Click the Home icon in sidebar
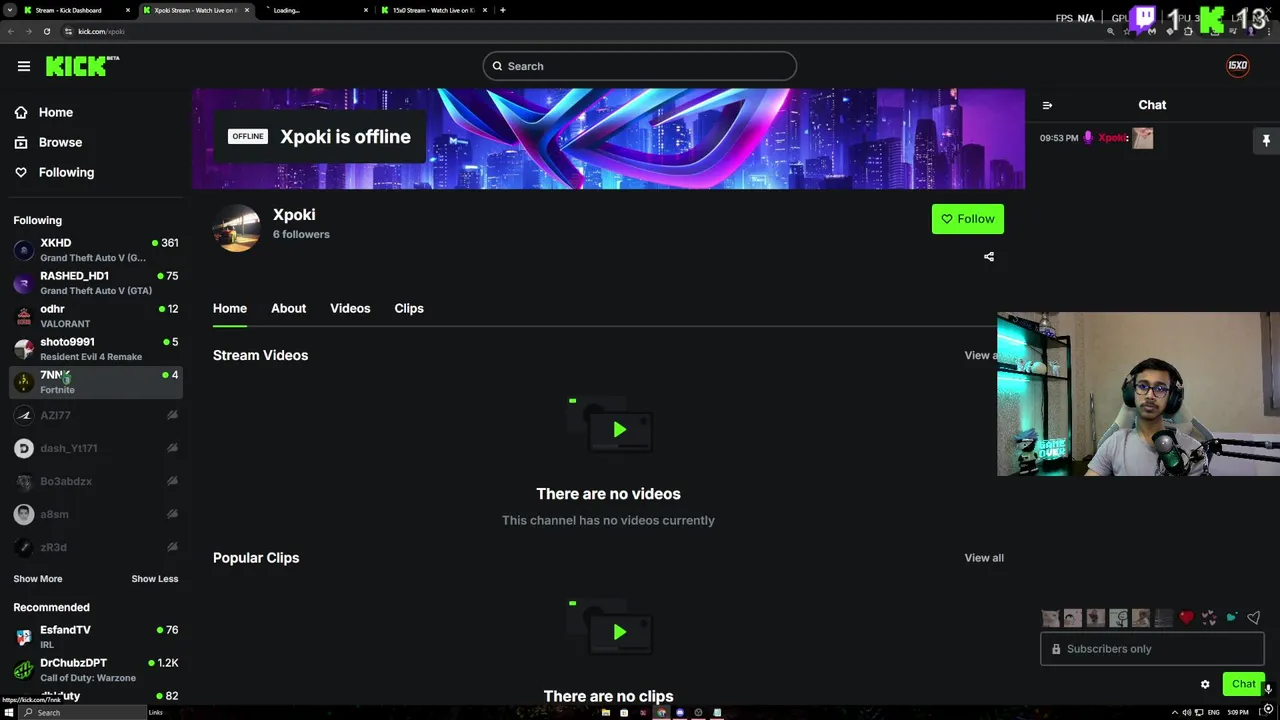The image size is (1280, 720). 21,112
